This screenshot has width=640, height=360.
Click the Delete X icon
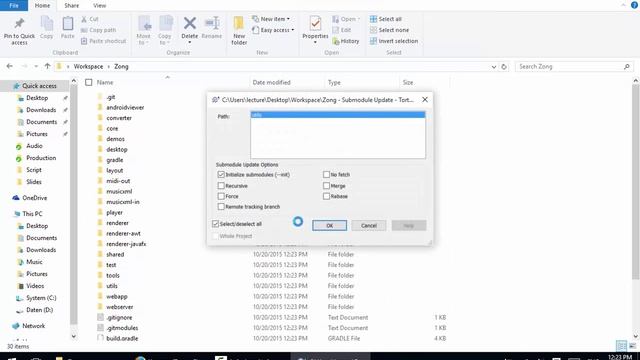189,23
